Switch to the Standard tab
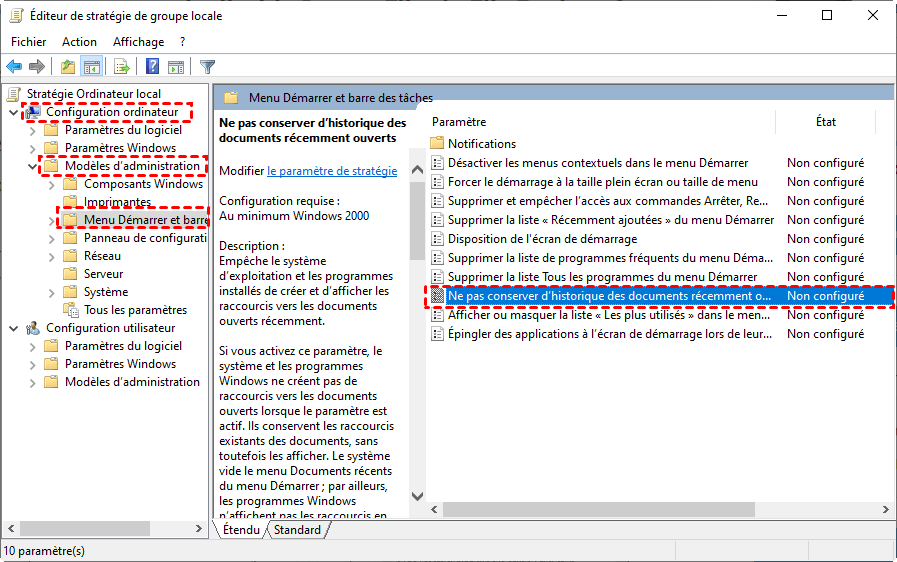This screenshot has height=562, width=897. 297,530
